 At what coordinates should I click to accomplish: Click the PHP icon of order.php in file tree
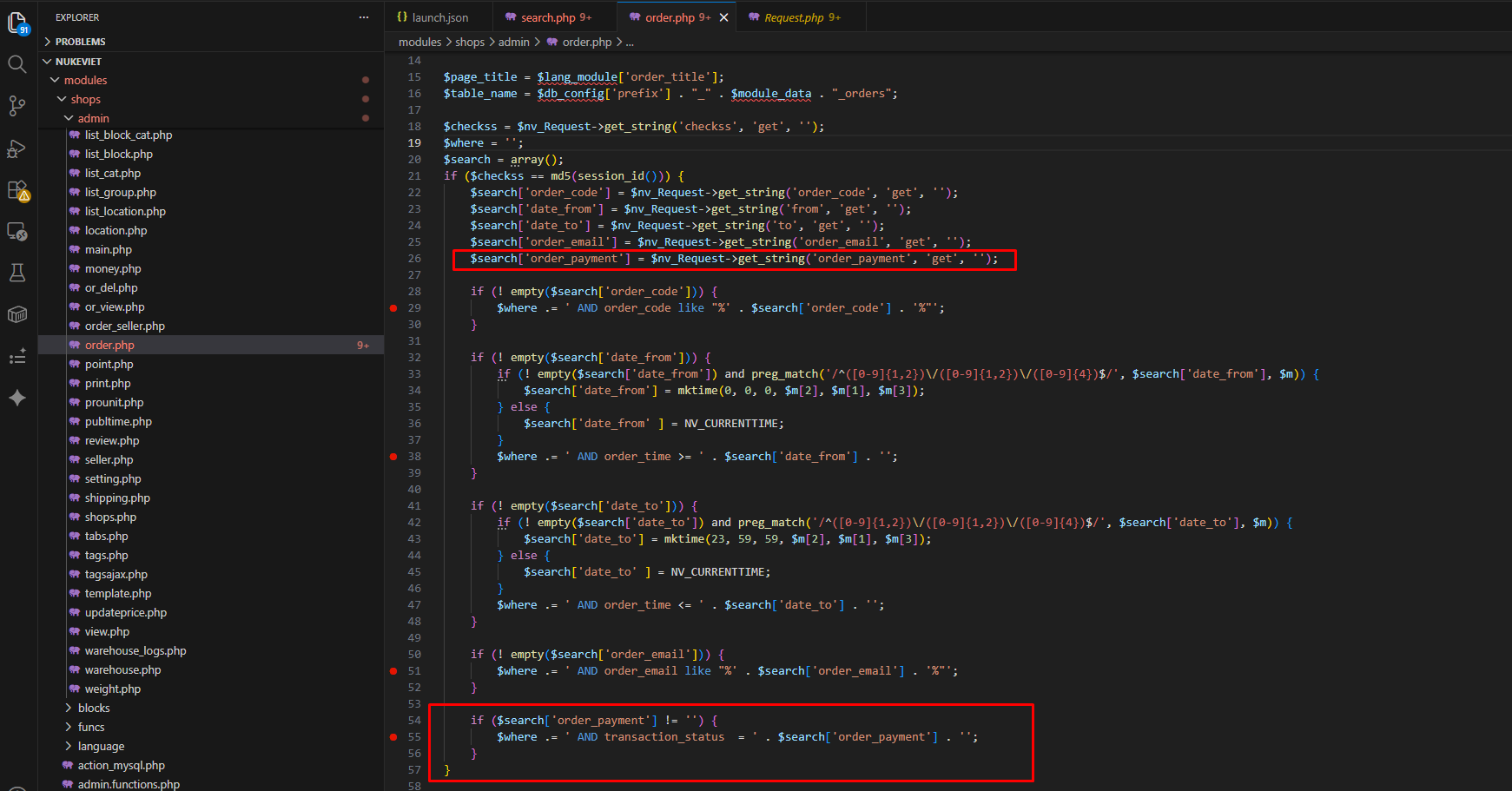pyautogui.click(x=75, y=346)
